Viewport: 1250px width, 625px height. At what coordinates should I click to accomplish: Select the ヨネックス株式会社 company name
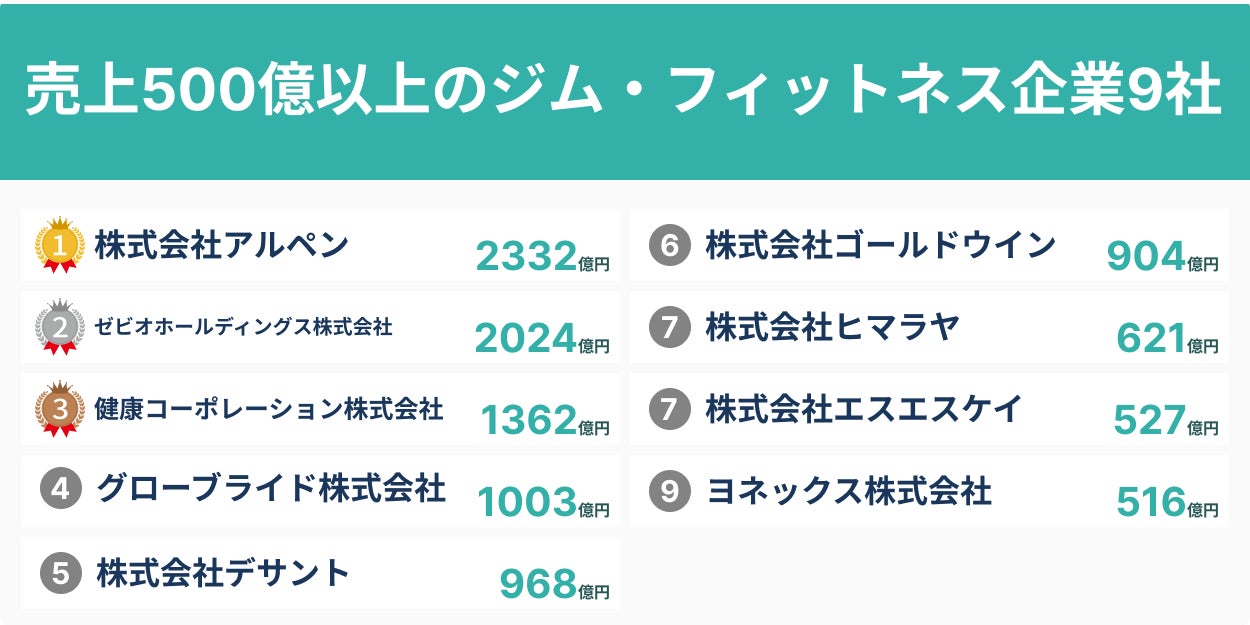848,491
